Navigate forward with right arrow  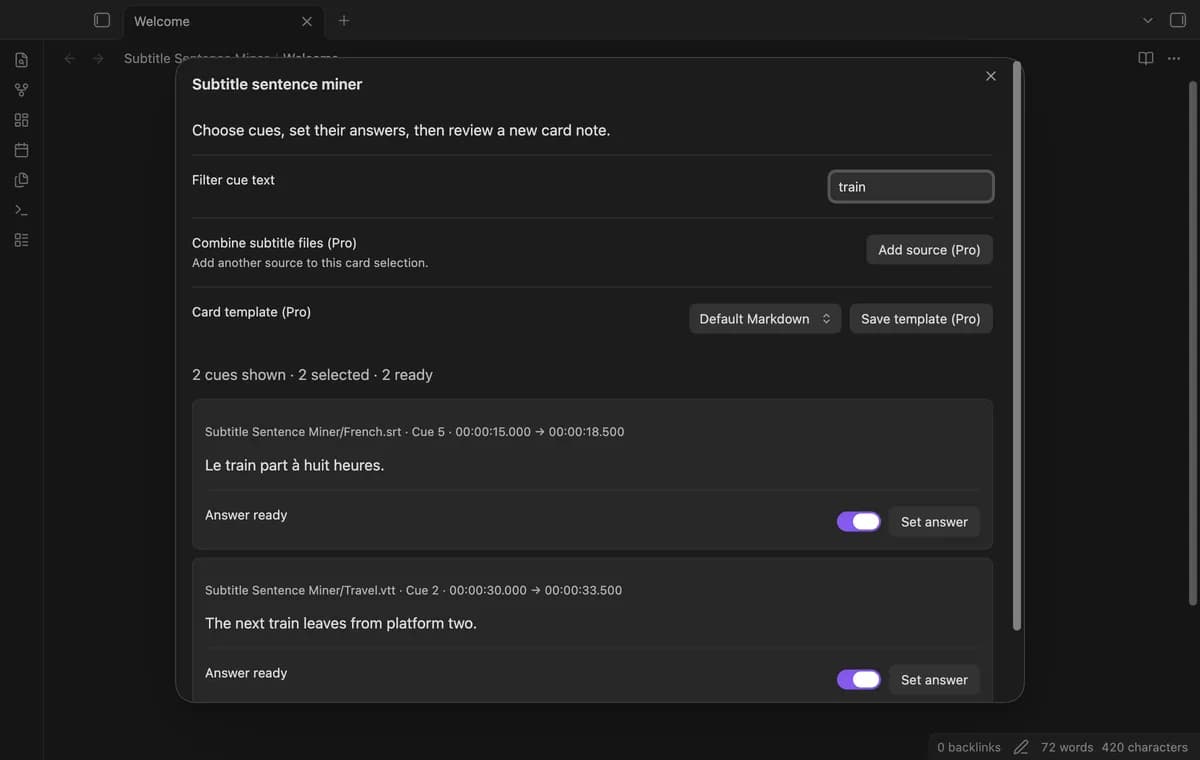coord(98,59)
